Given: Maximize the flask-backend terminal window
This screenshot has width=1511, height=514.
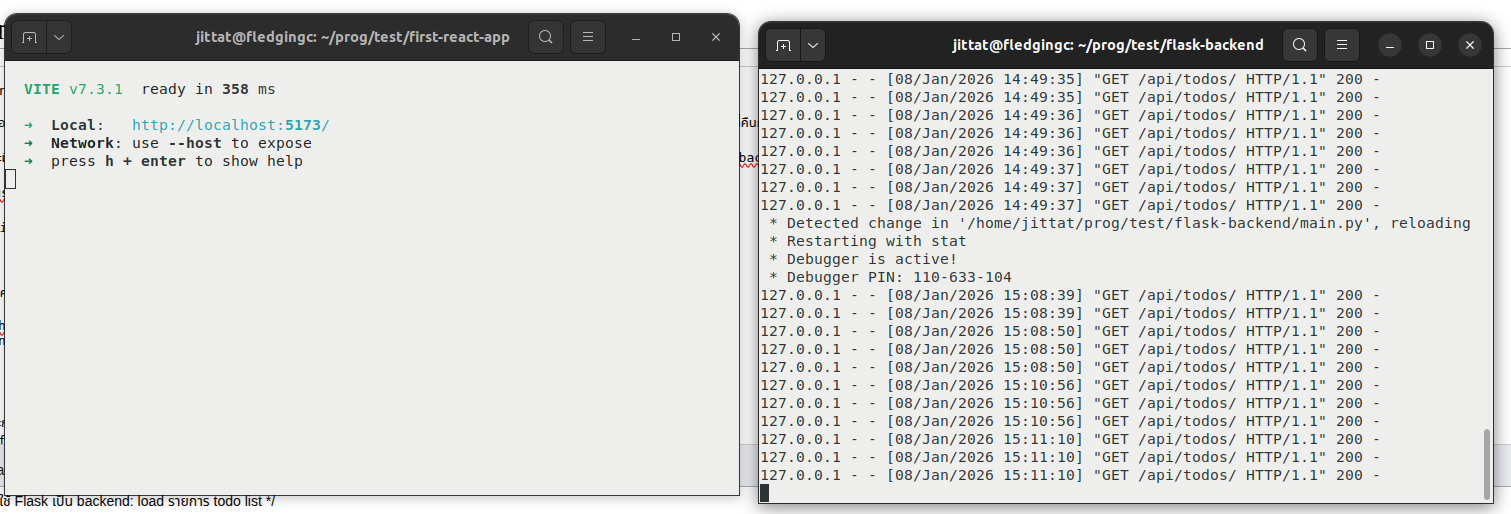Looking at the screenshot, I should 1430,45.
